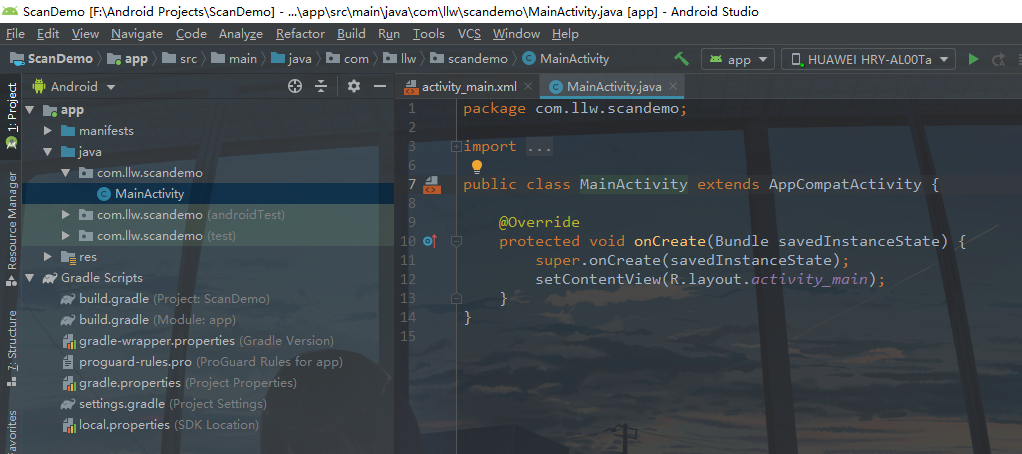Click the Collapse All icon in Project panel

tap(321, 86)
